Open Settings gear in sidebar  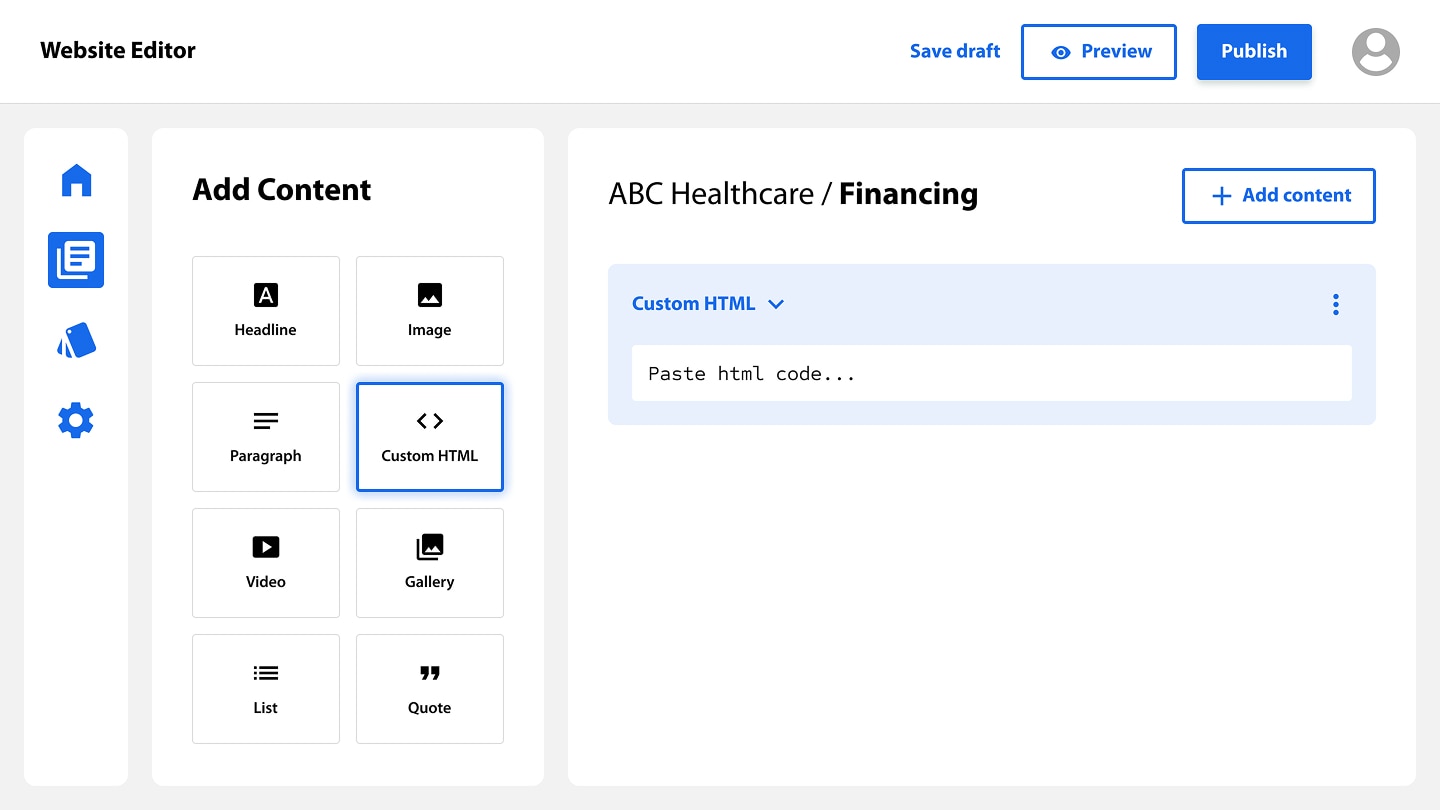(x=76, y=420)
